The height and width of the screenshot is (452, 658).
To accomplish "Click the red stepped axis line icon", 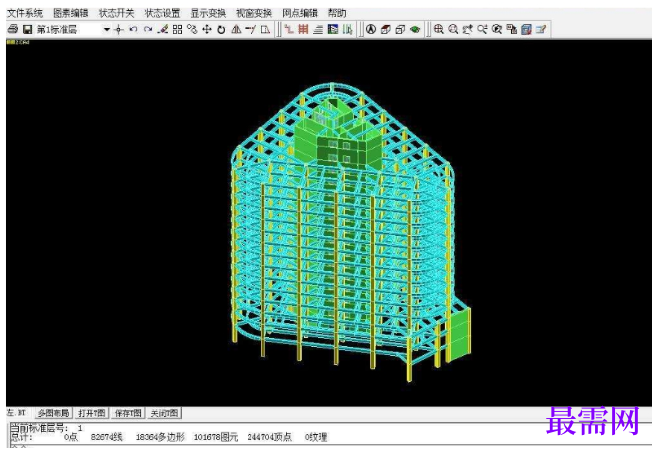I will tap(289, 29).
